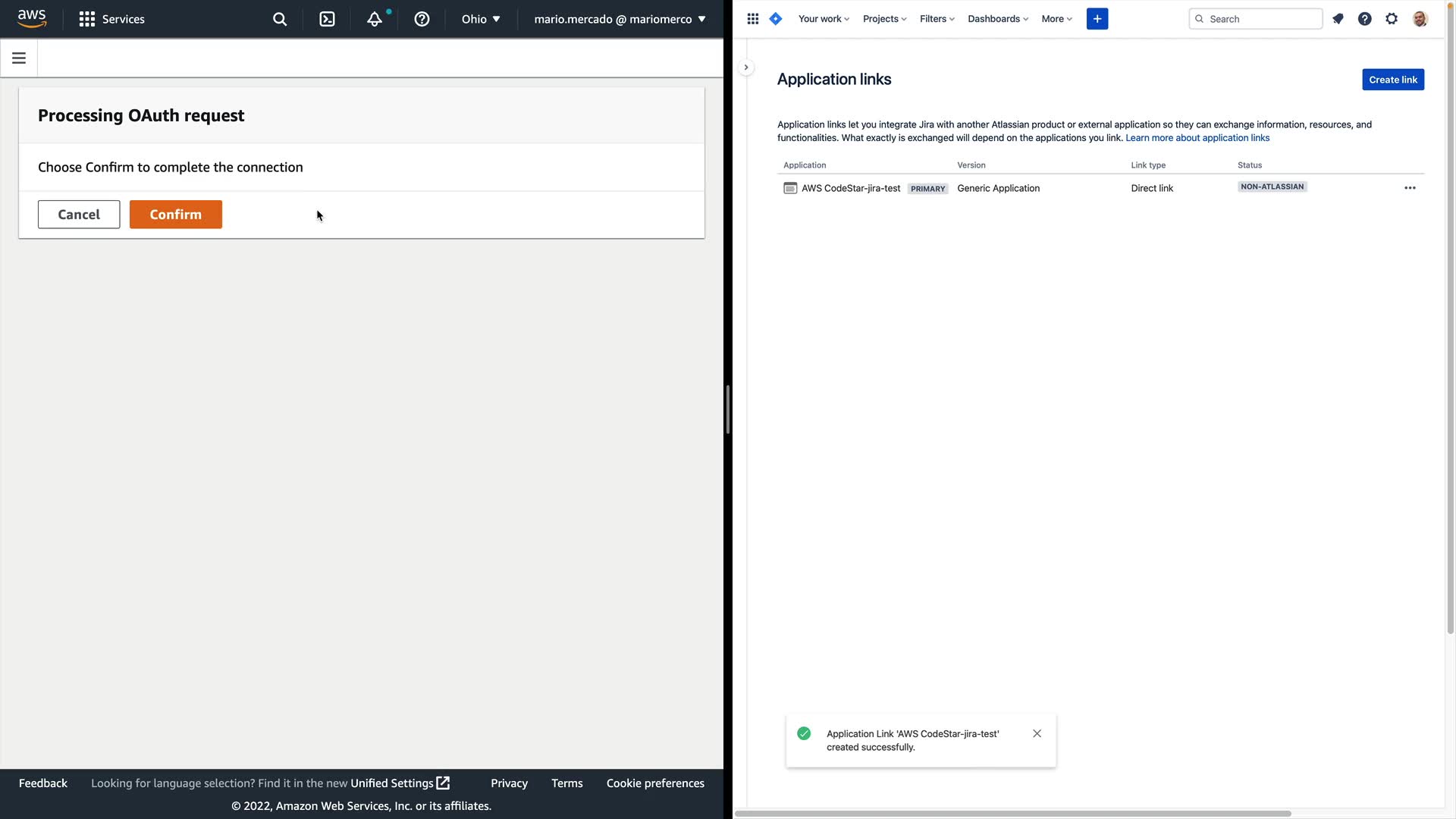
Task: Open the AWS search icon
Action: click(x=280, y=19)
